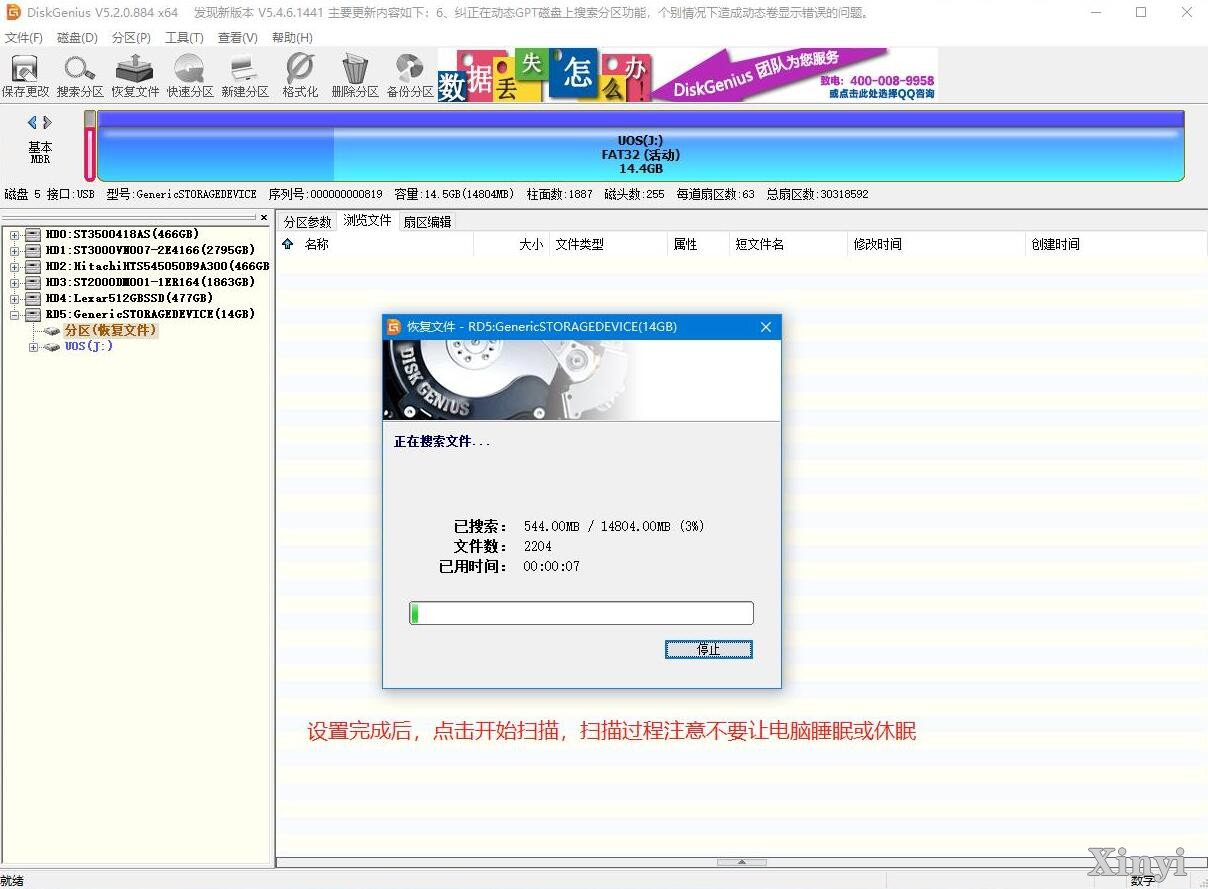
Task: Open the 分区(P) menu
Action: pyautogui.click(x=131, y=38)
